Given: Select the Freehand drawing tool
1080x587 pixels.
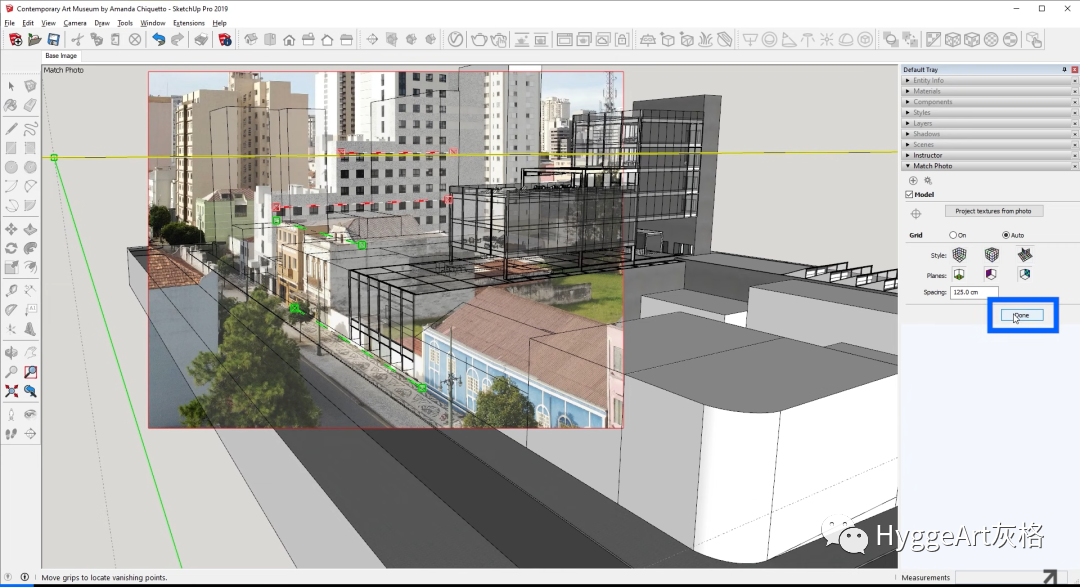Looking at the screenshot, I should [30, 129].
